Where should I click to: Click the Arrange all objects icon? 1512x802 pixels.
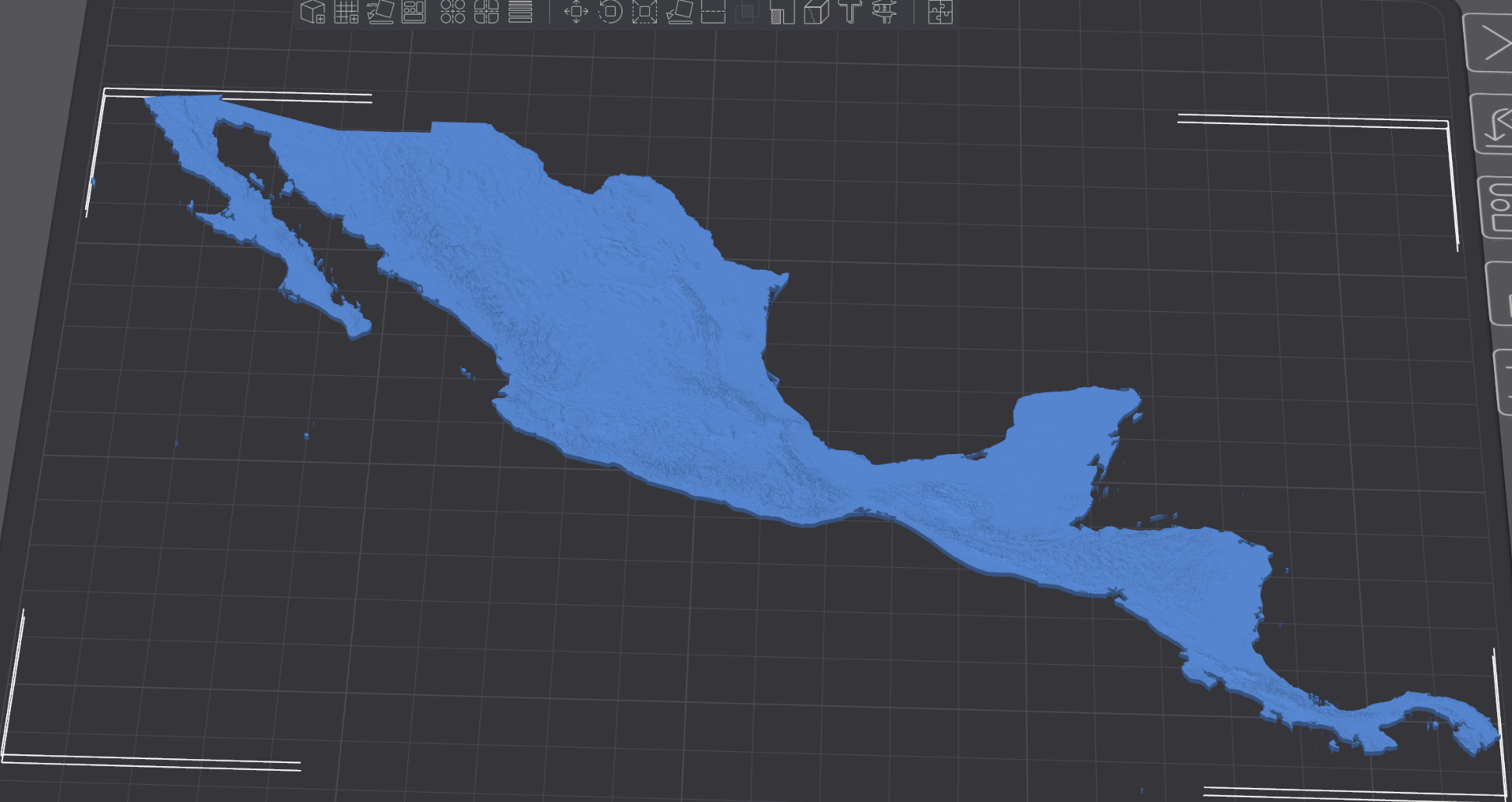413,12
